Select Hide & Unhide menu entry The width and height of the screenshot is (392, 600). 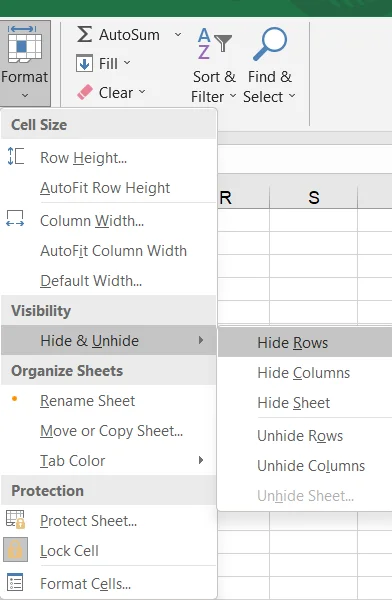click(109, 340)
